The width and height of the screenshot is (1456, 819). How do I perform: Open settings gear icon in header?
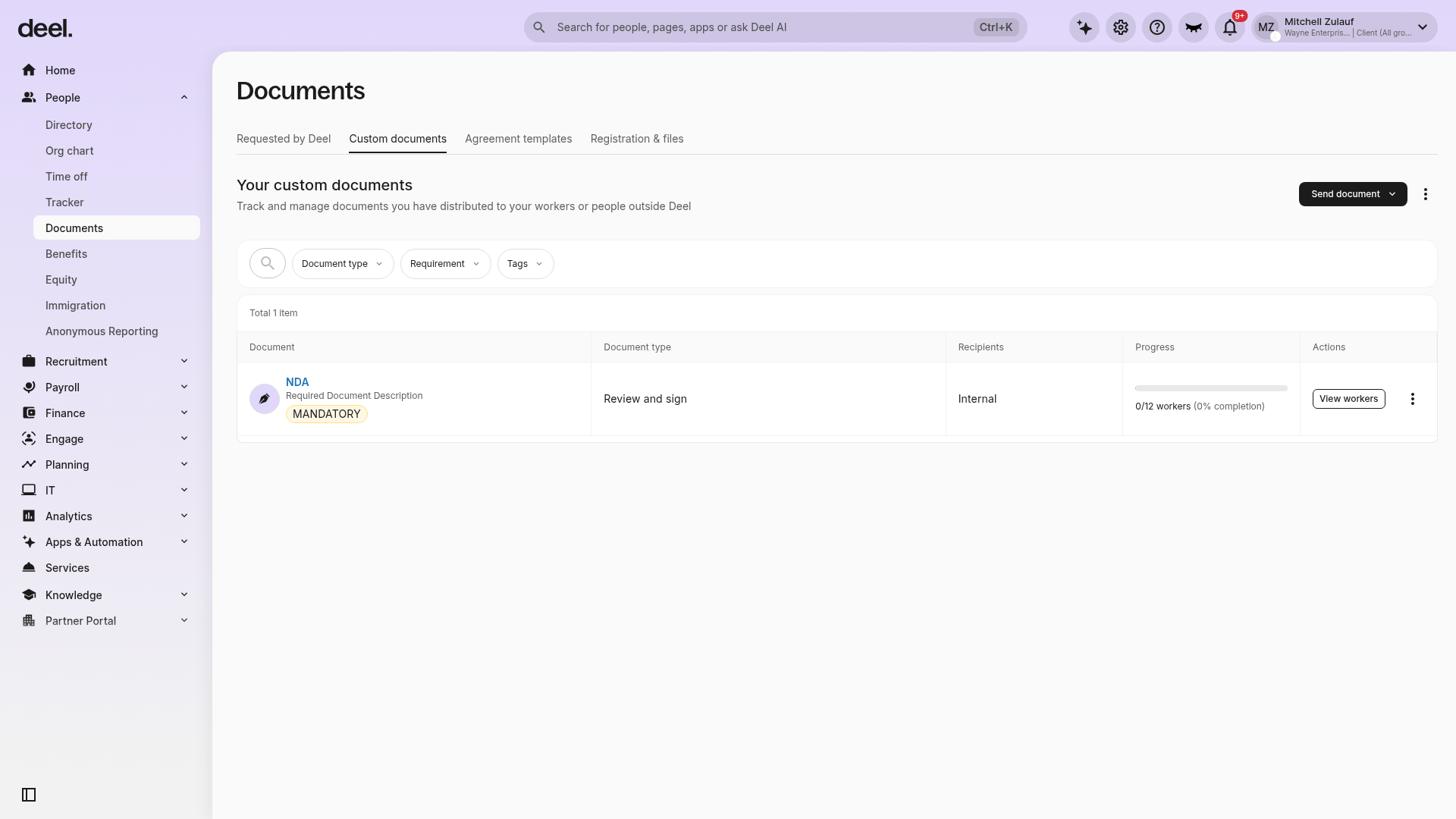click(1121, 27)
